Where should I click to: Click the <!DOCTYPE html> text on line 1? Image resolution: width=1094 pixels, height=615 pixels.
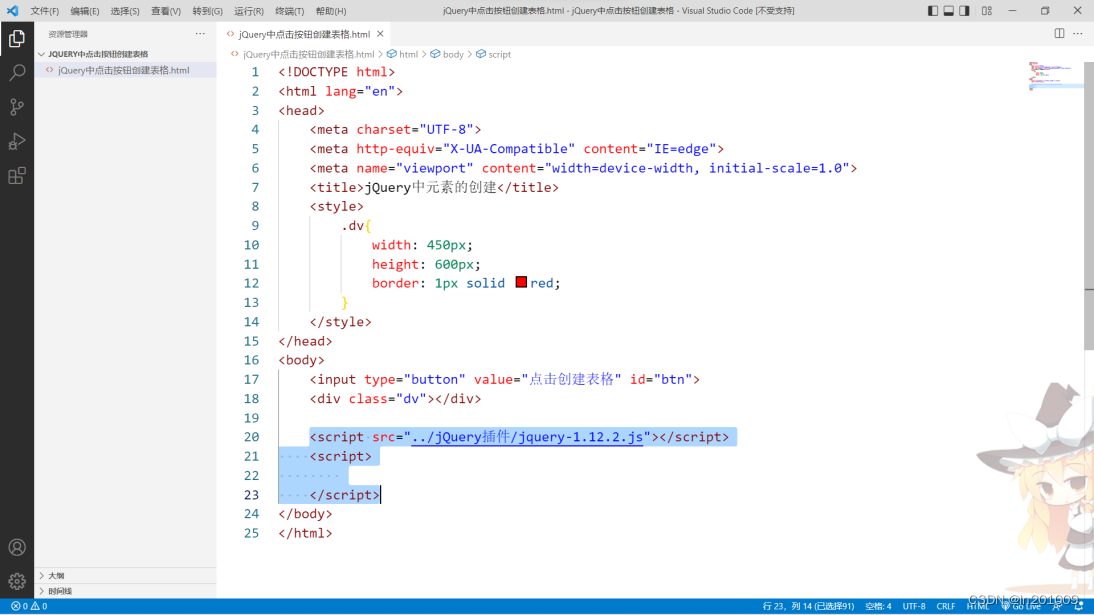[337, 72]
